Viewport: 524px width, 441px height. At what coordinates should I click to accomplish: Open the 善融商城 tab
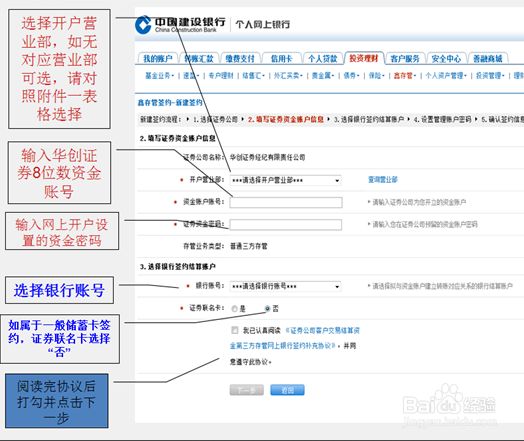click(488, 59)
